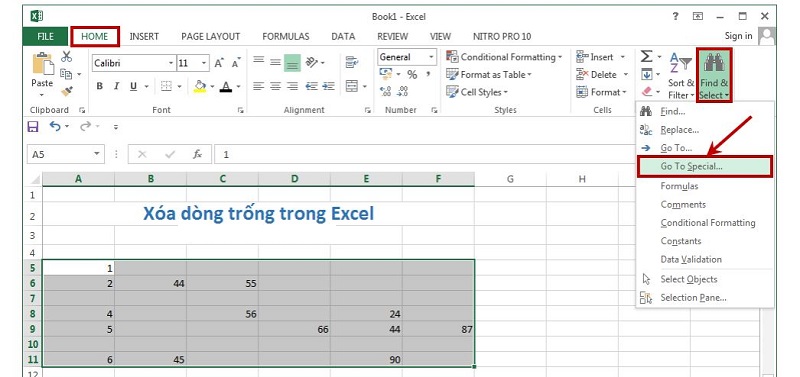Open Sort & Filter menu
This screenshot has width=800, height=377.
click(x=681, y=76)
